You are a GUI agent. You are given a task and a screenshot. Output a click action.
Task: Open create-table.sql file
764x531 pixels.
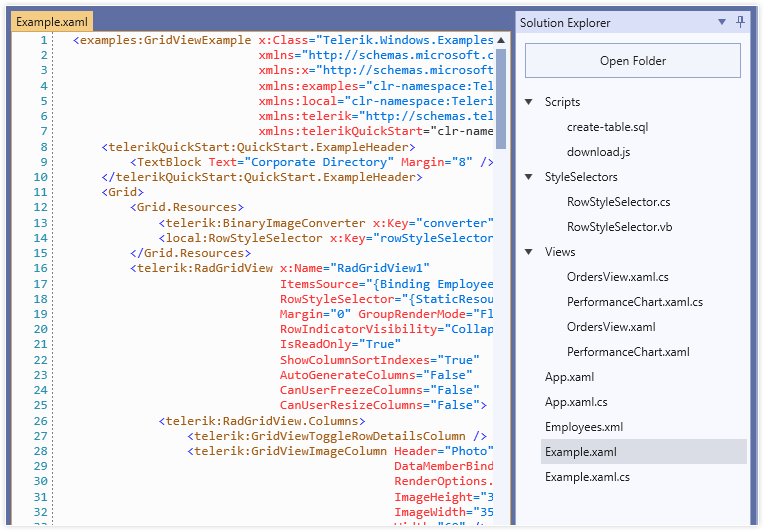(x=607, y=127)
